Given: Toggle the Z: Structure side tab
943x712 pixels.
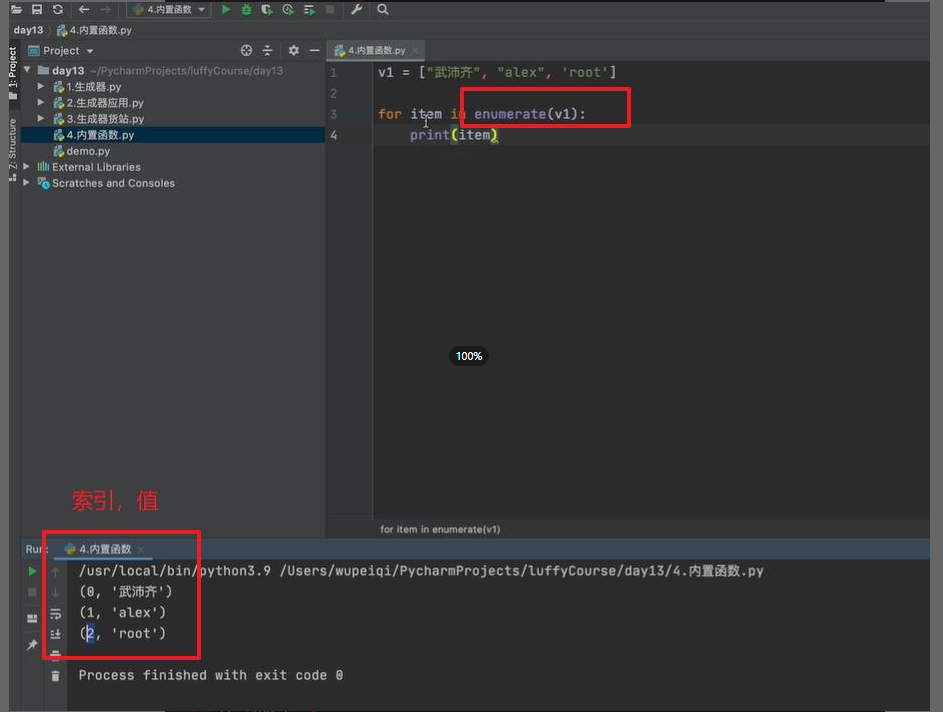Looking at the screenshot, I should pos(13,149).
